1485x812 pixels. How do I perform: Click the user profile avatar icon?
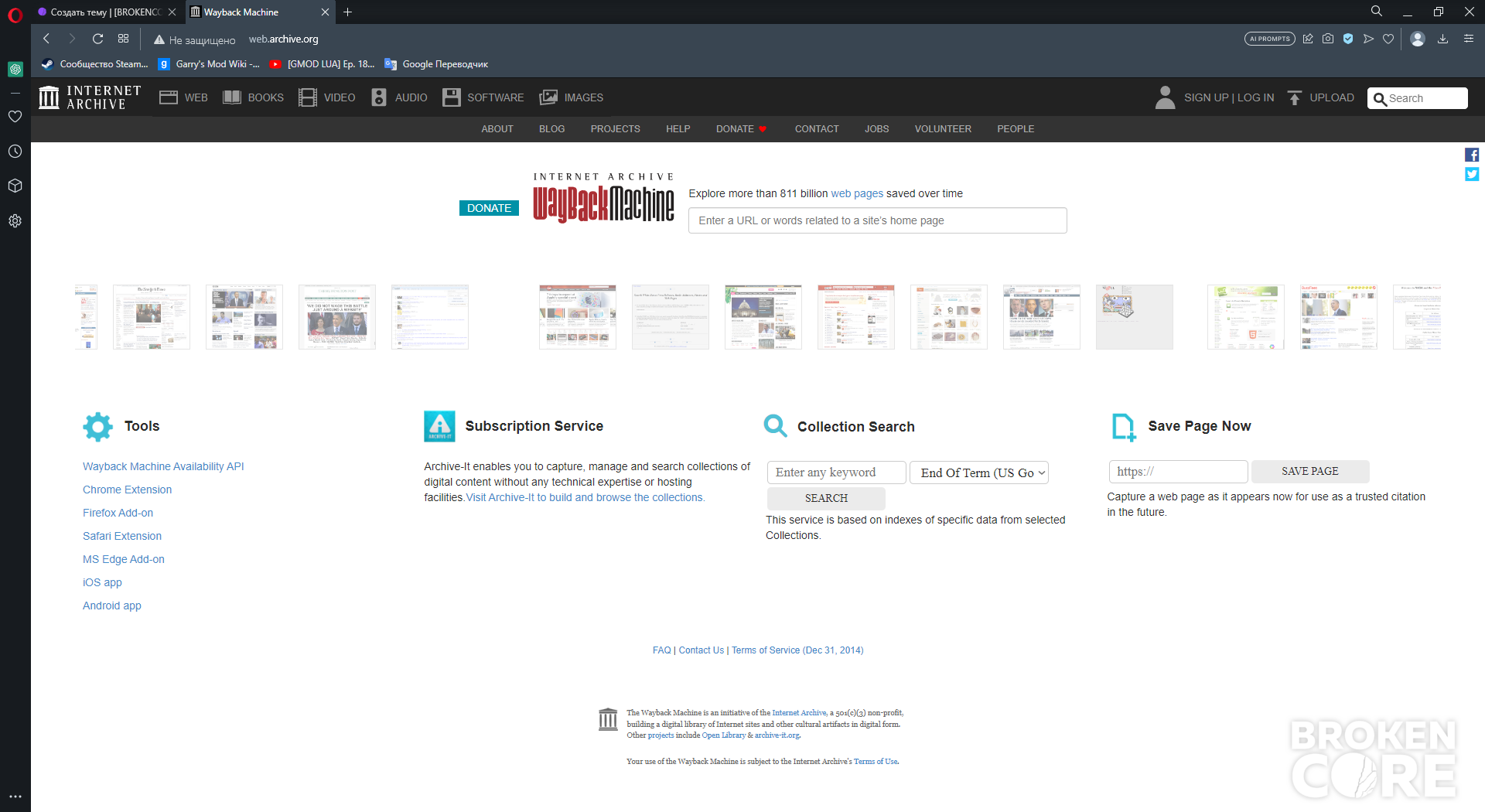[1418, 39]
